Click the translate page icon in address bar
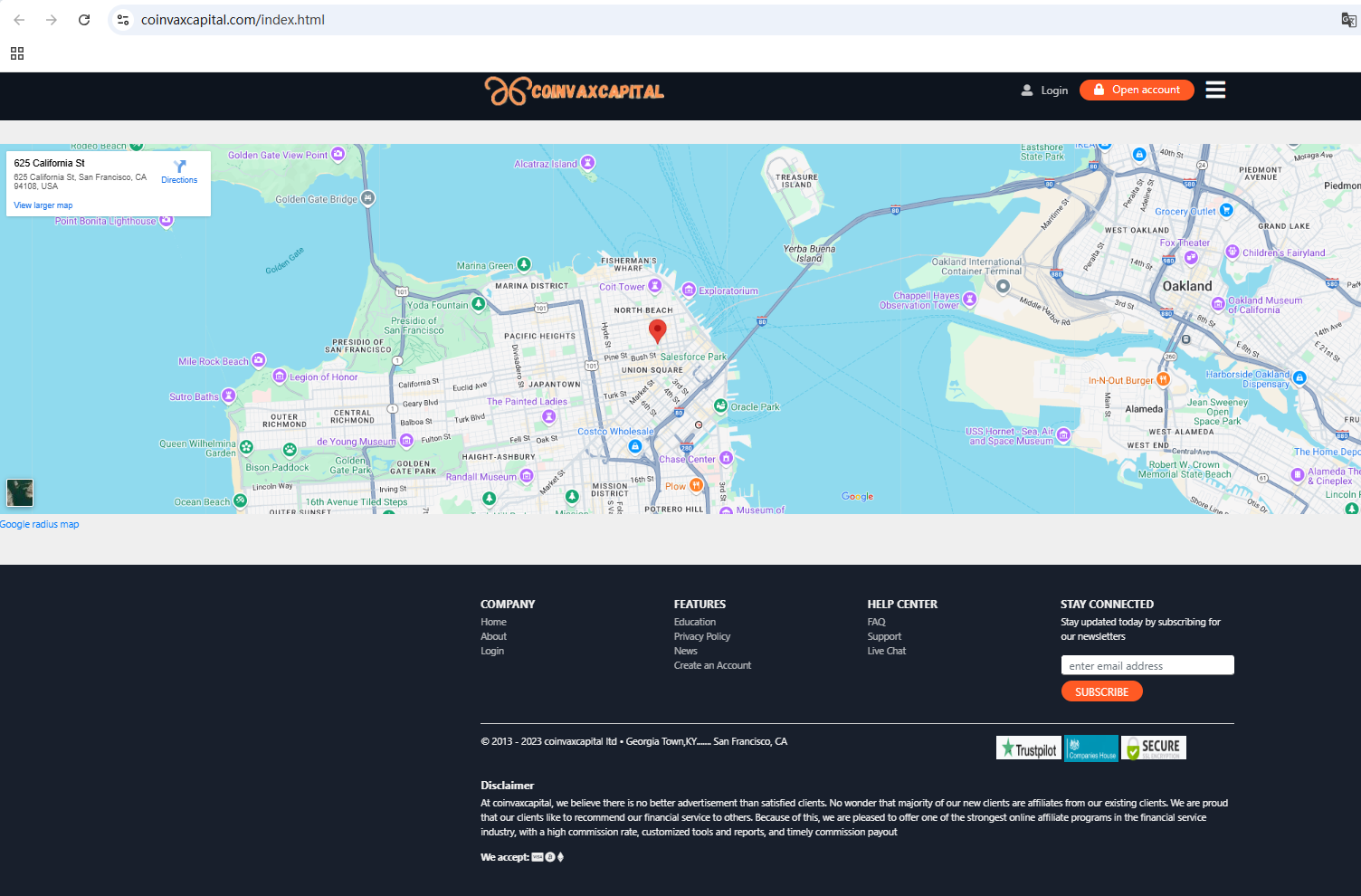 point(1347,20)
